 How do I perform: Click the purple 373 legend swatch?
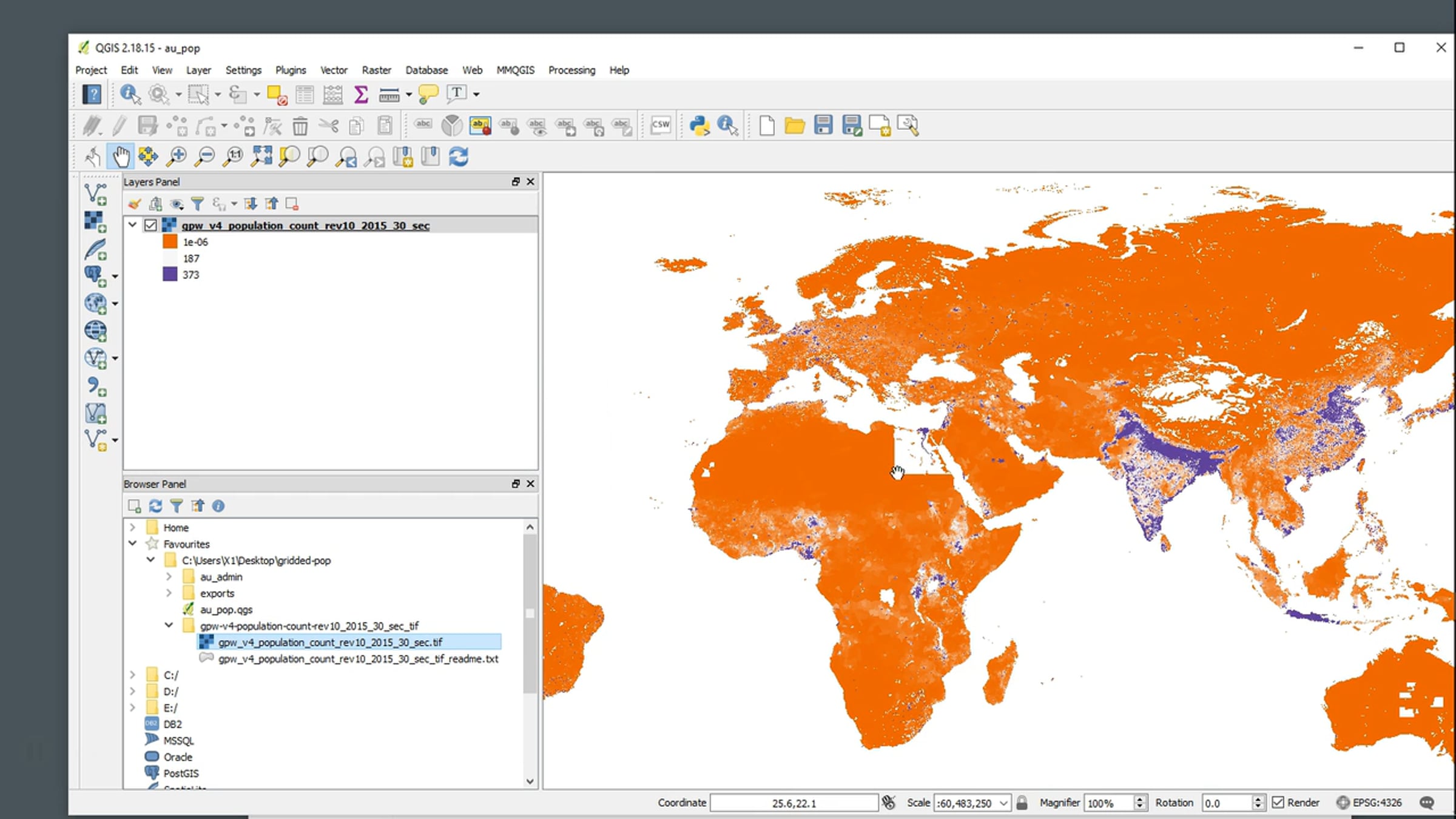[x=170, y=274]
